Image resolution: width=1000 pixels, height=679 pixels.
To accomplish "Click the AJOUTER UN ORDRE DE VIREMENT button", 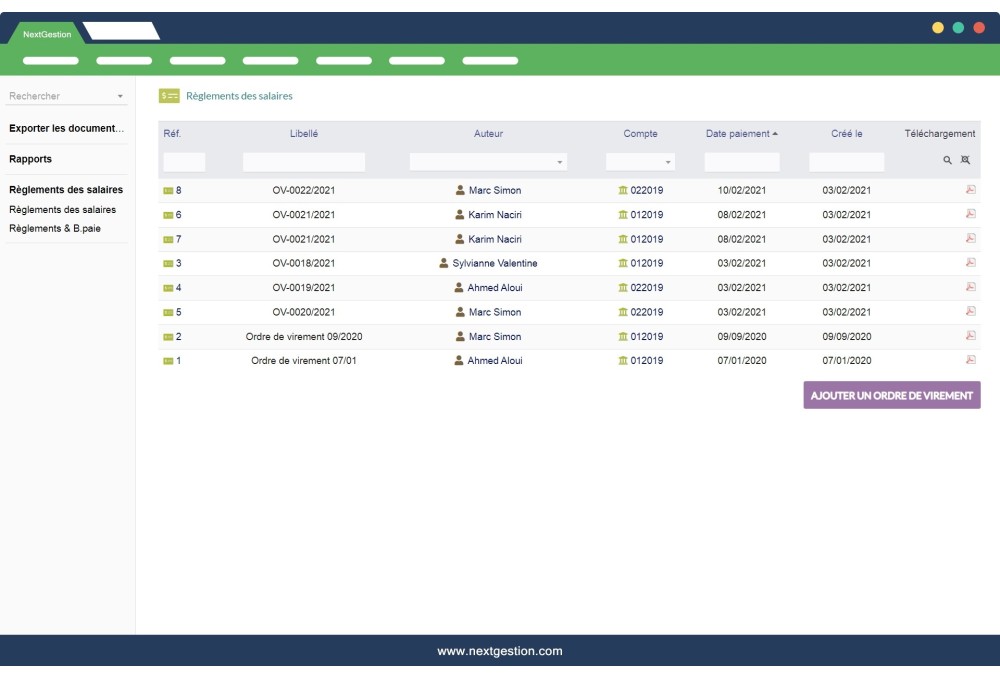I will [x=893, y=397].
